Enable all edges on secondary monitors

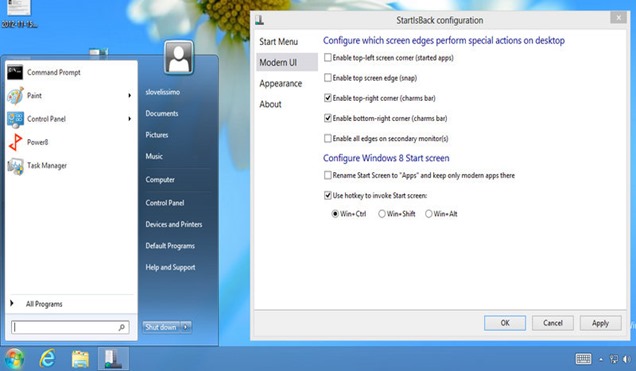click(x=328, y=139)
